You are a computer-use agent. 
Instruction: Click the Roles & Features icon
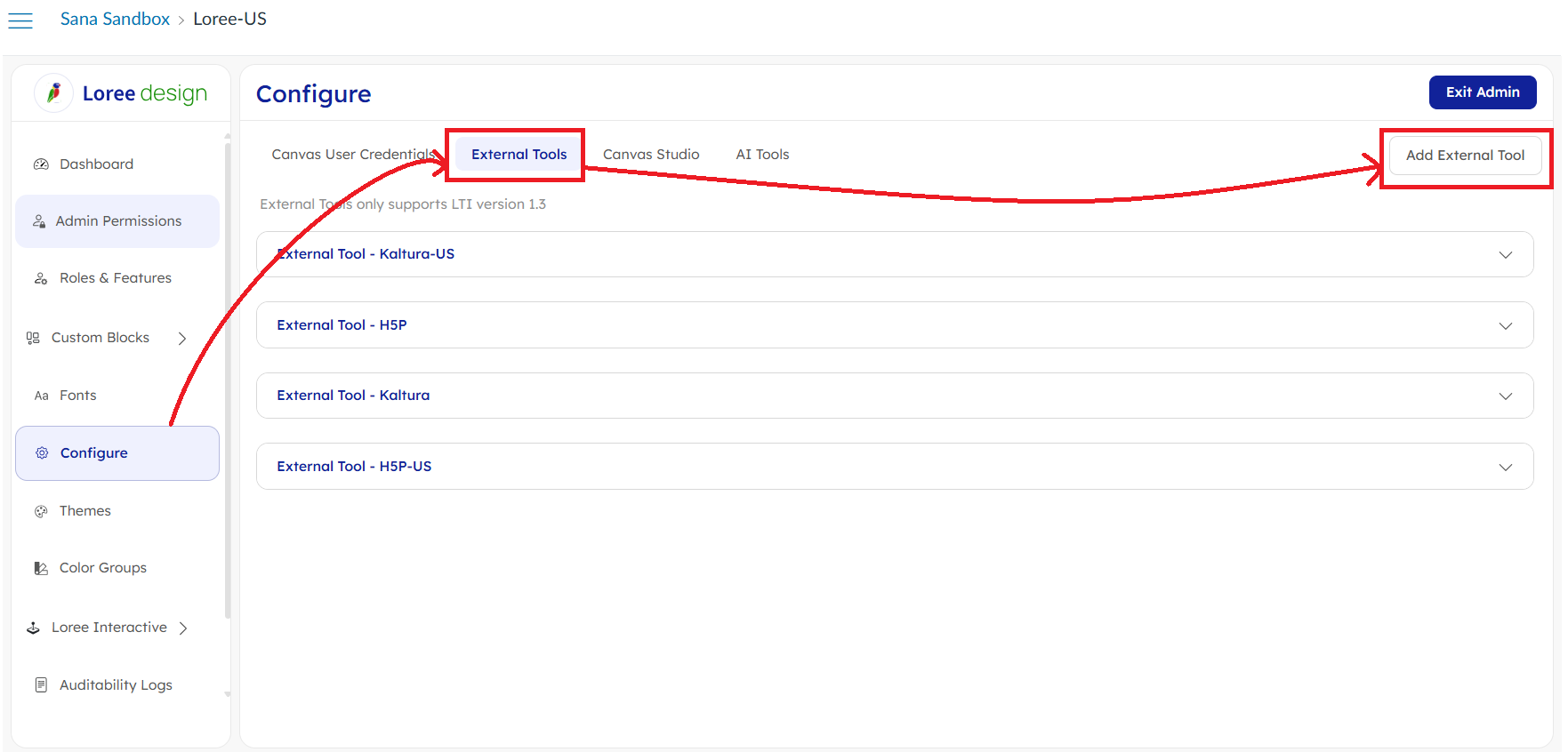[41, 278]
